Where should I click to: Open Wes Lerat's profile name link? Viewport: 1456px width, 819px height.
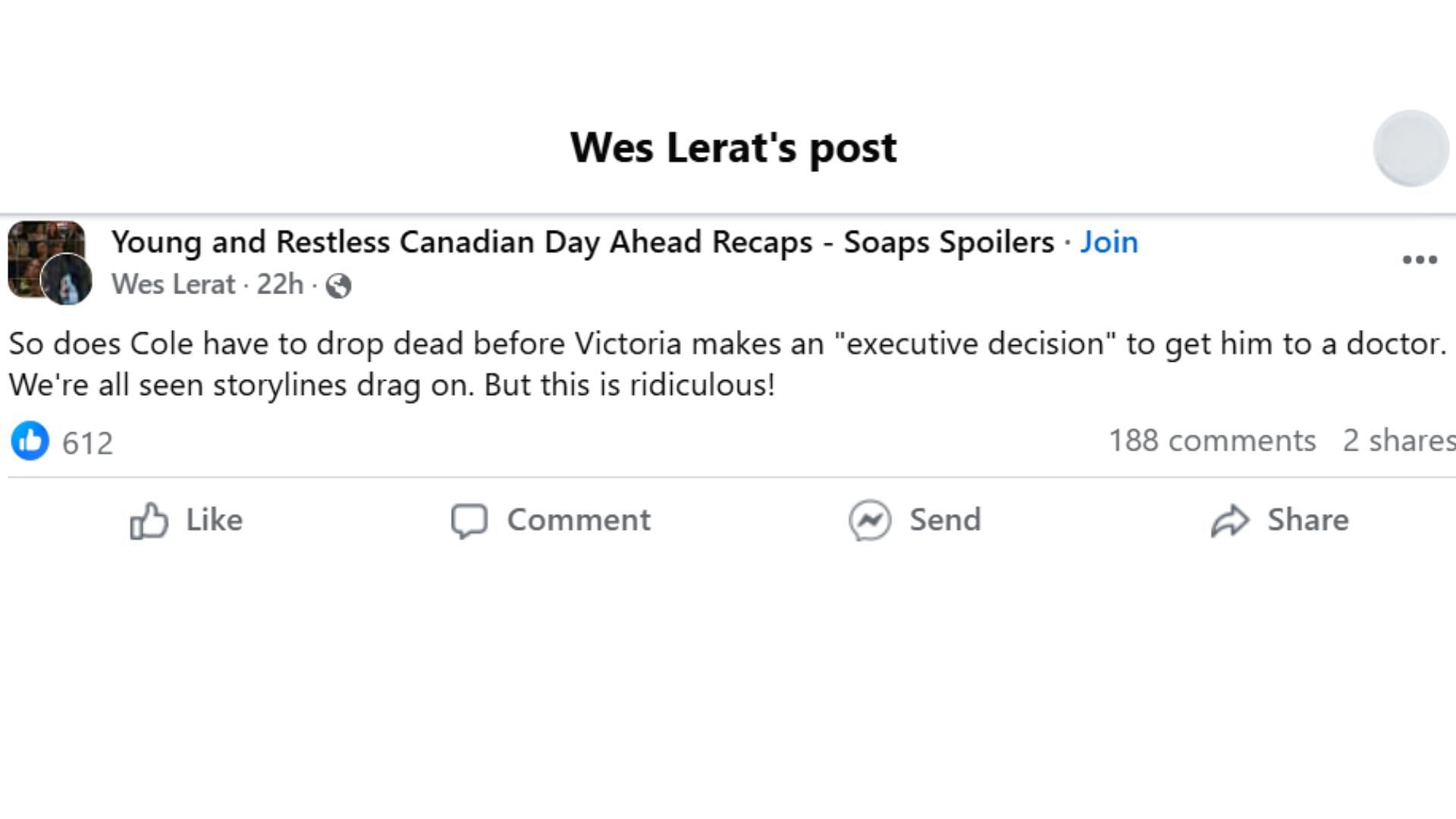click(173, 284)
